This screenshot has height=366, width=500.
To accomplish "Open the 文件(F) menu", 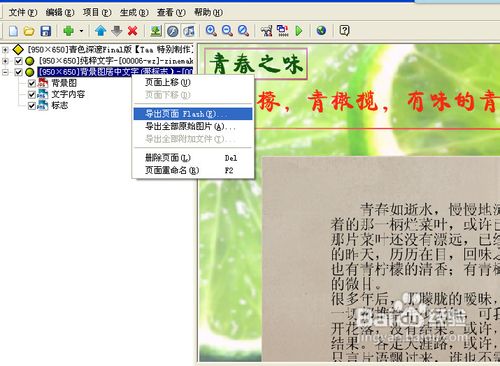I will point(23,13).
